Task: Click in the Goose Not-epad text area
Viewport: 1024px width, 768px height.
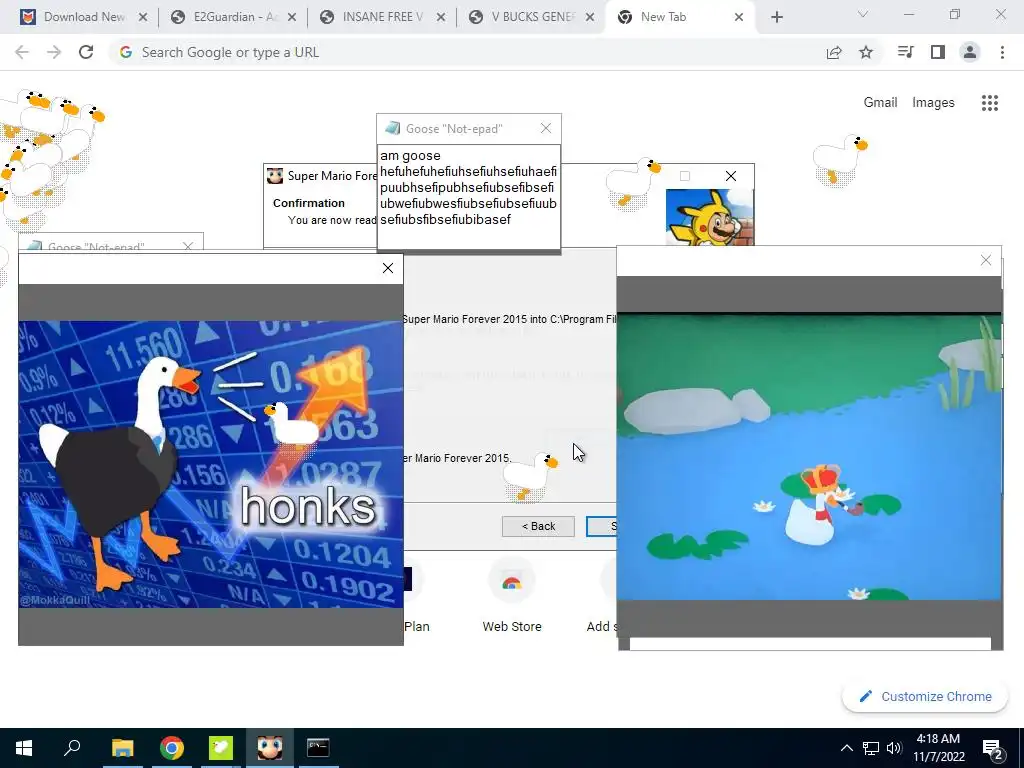Action: tap(469, 197)
